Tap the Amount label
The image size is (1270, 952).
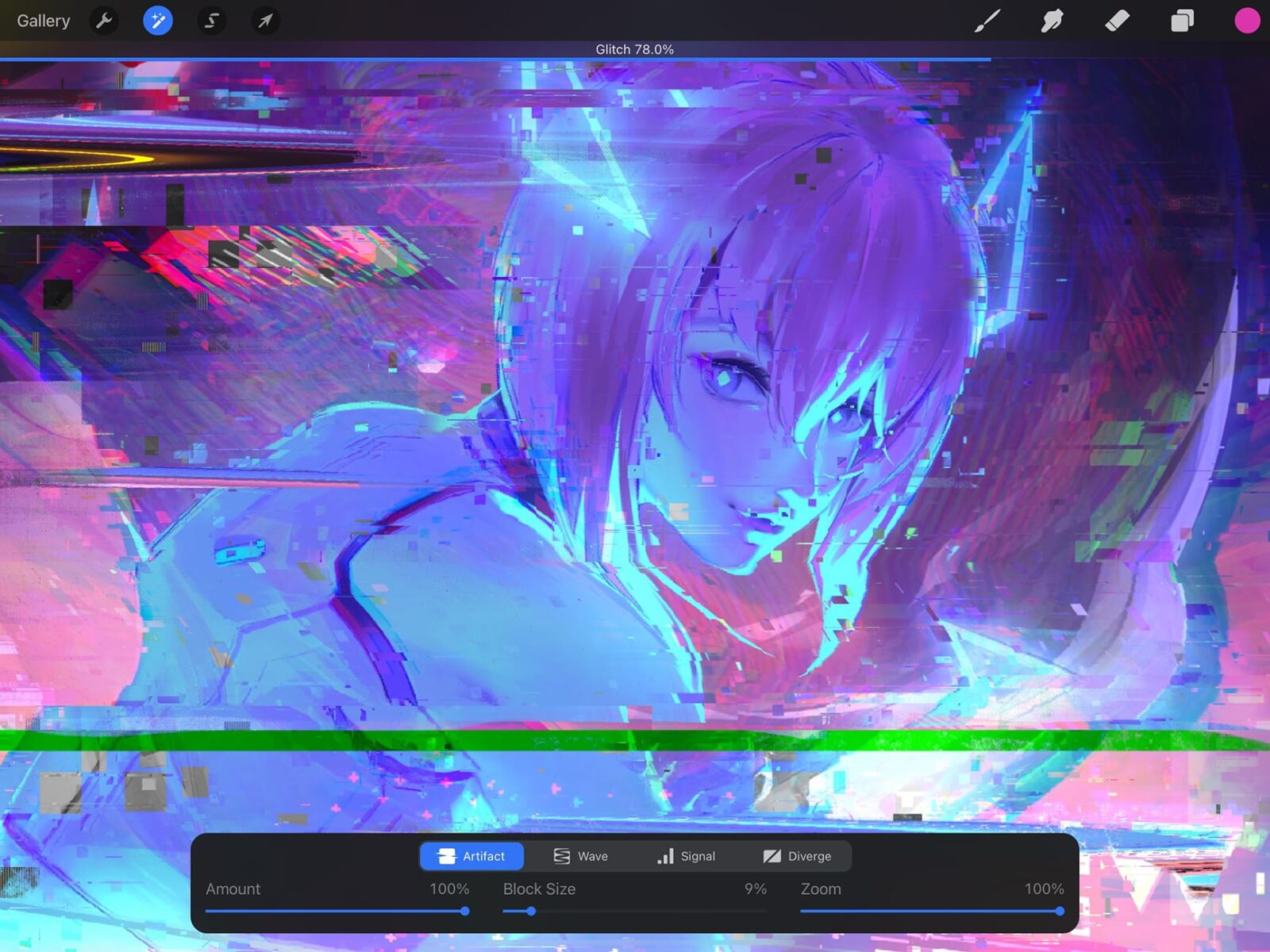(x=233, y=889)
